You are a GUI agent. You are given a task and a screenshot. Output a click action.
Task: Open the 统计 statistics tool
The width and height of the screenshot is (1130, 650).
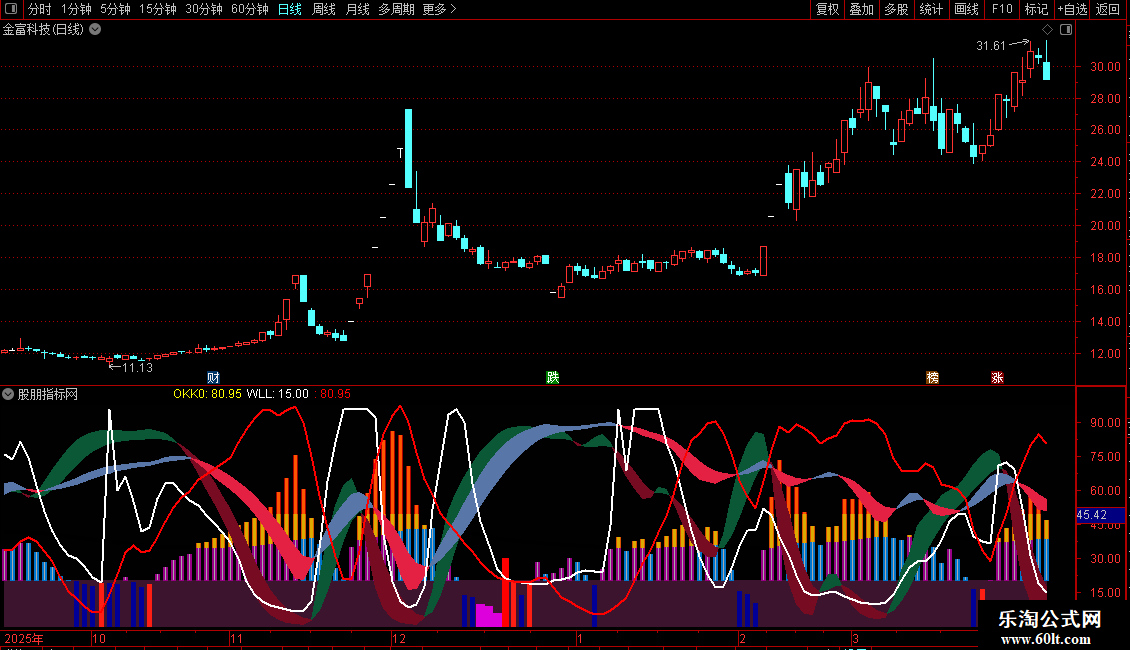(x=931, y=9)
